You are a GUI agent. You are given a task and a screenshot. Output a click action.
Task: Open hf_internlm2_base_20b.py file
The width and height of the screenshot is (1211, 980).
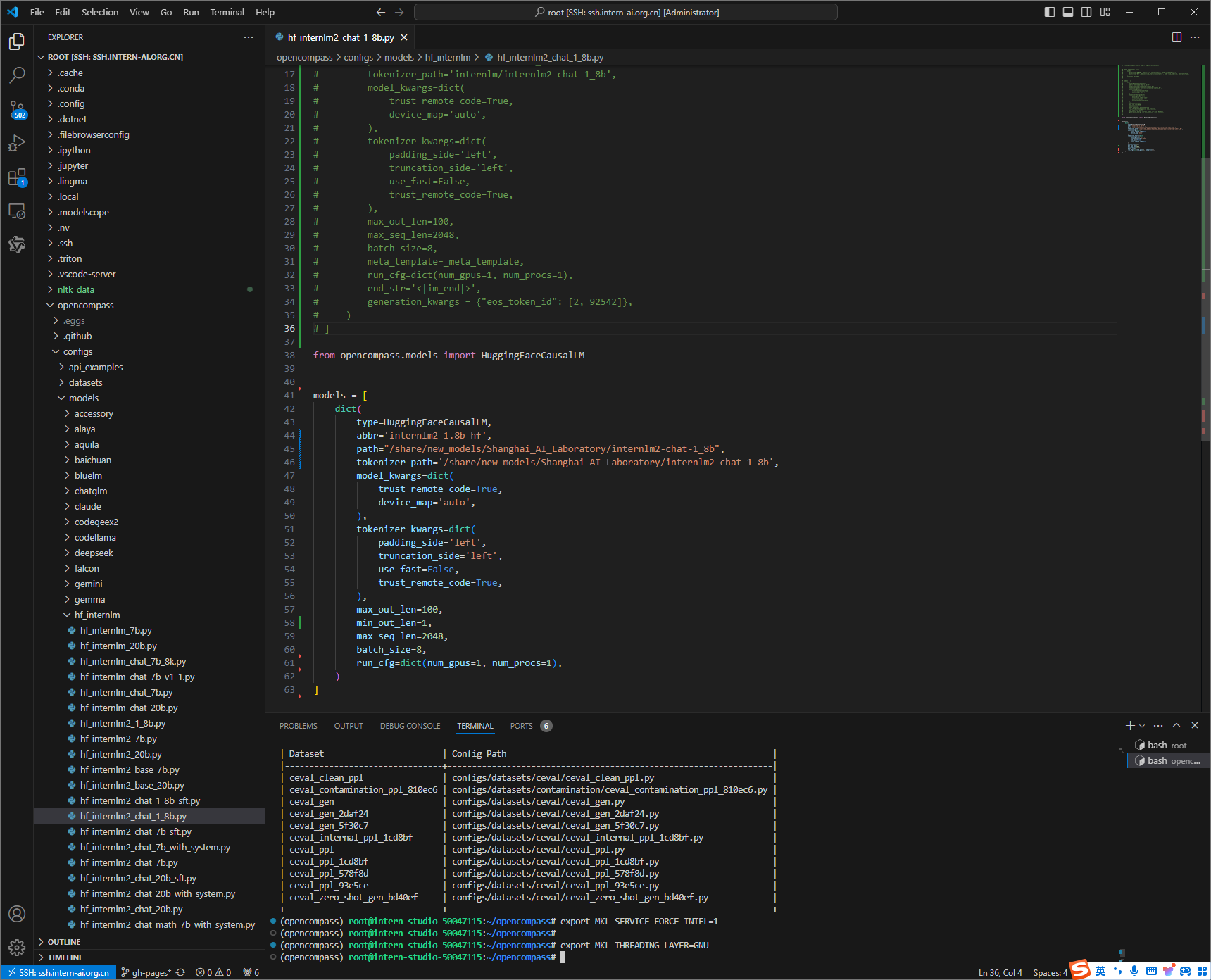pos(132,785)
